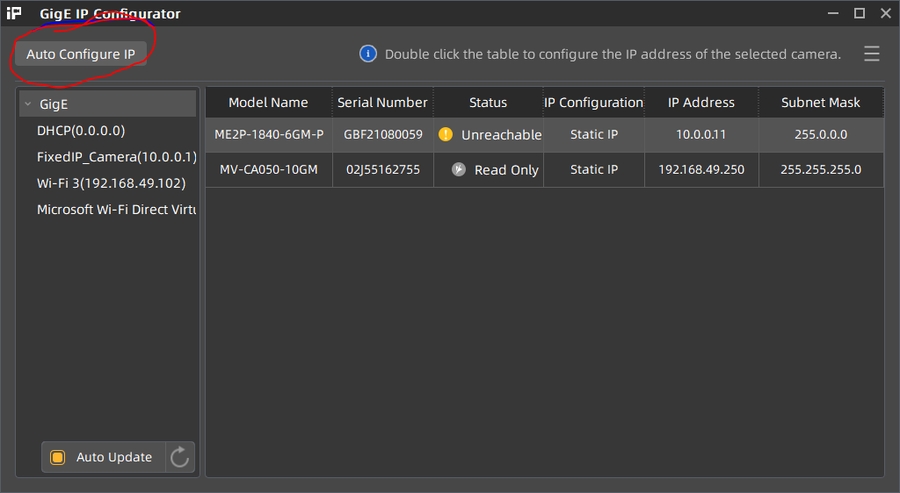Select DHCP(0.0.0.0) network interface
Screen dimensions: 900x493
click(81, 130)
